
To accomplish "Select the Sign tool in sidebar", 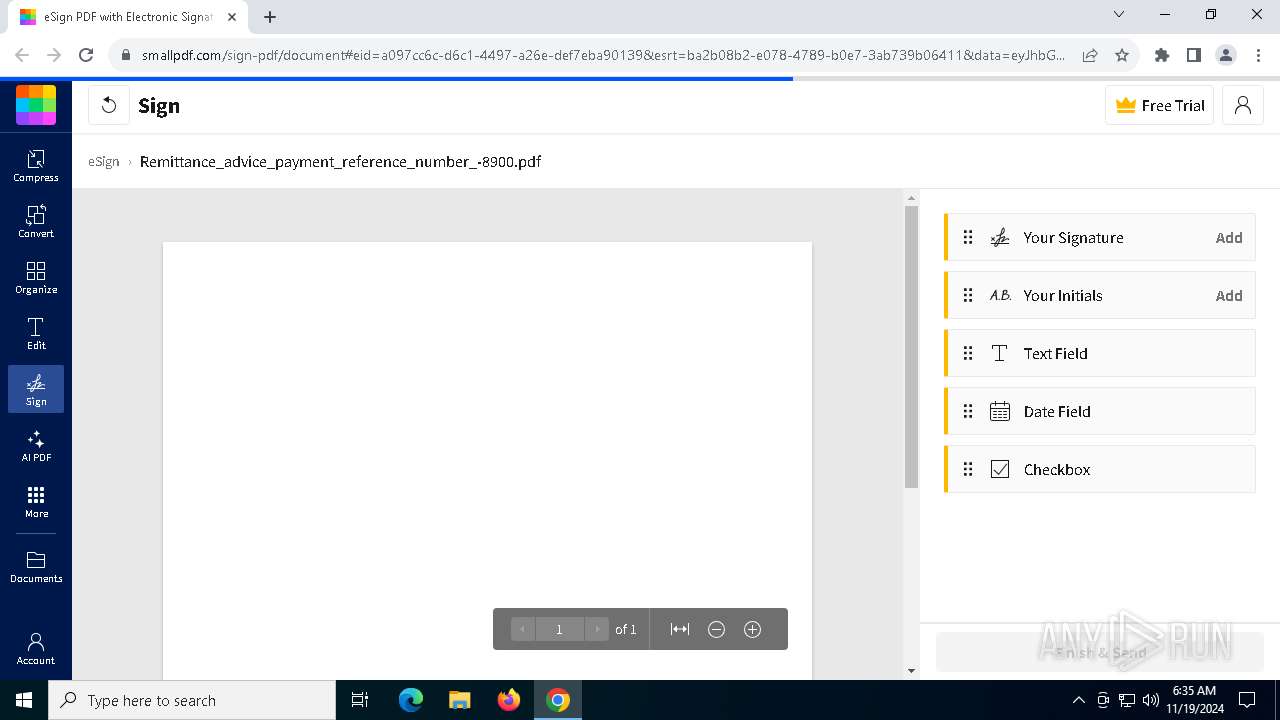I will pos(36,389).
